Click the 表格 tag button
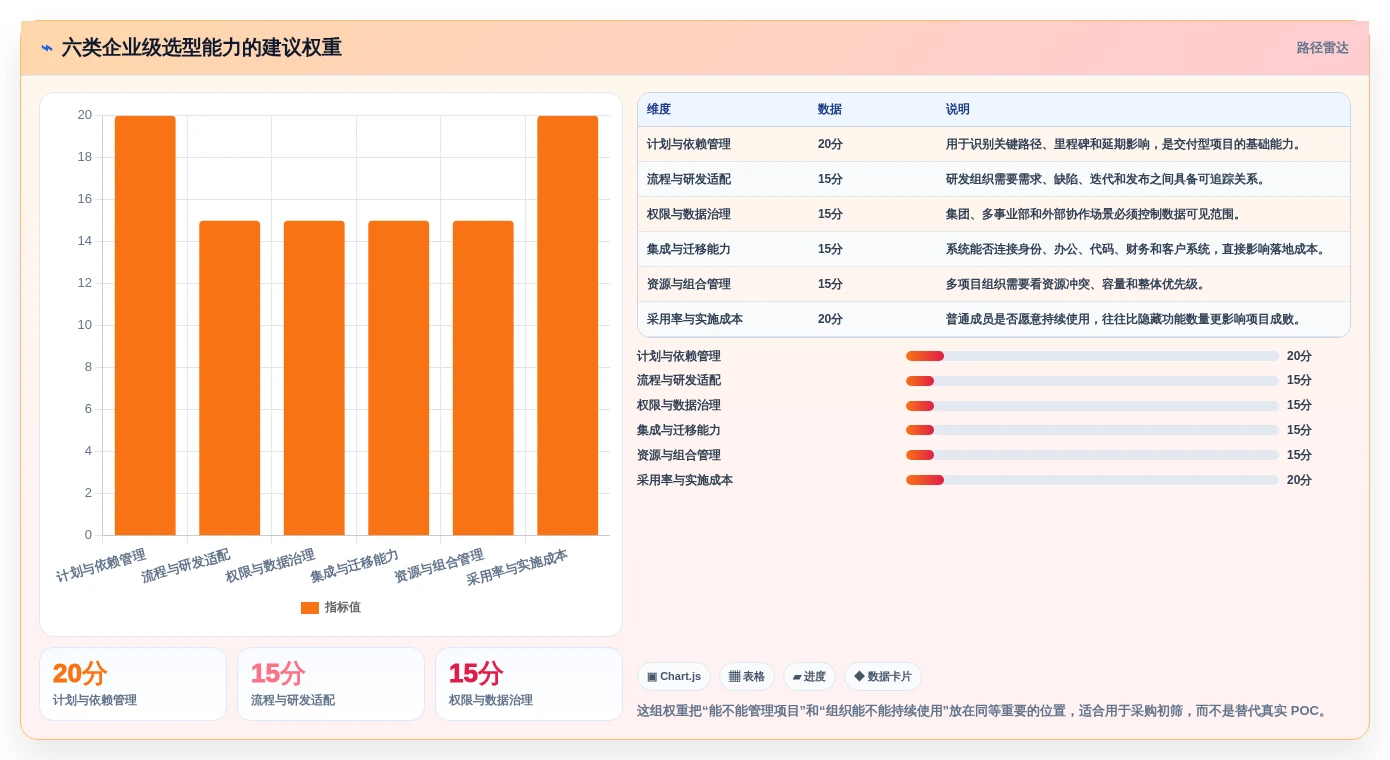Screen dimensions: 1390x760 pos(747,677)
